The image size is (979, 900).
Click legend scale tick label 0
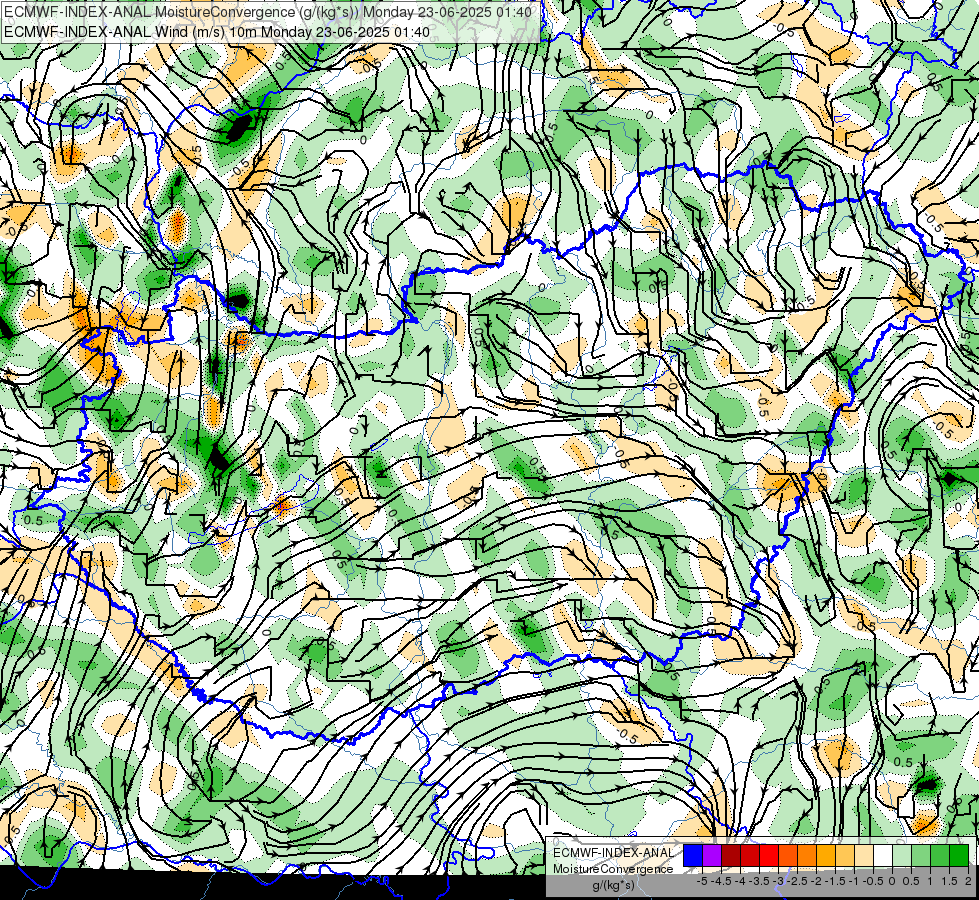click(892, 881)
